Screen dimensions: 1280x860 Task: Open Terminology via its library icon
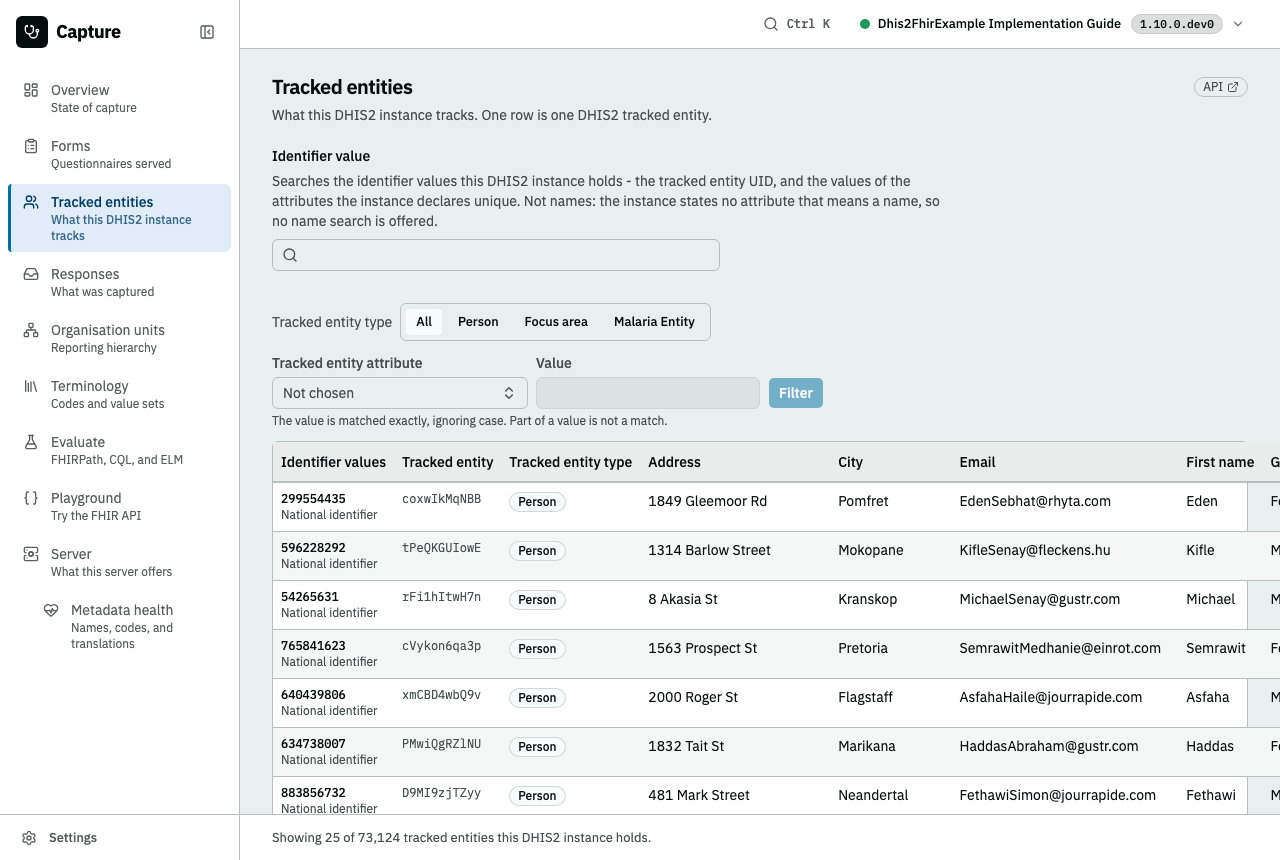[x=31, y=386]
